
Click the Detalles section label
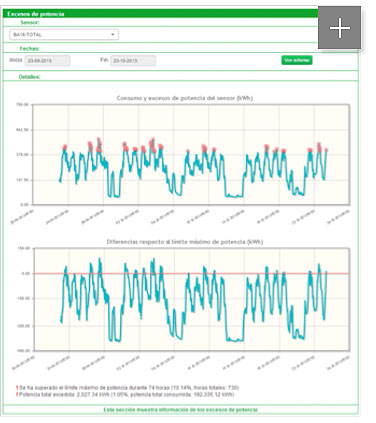pyautogui.click(x=29, y=77)
